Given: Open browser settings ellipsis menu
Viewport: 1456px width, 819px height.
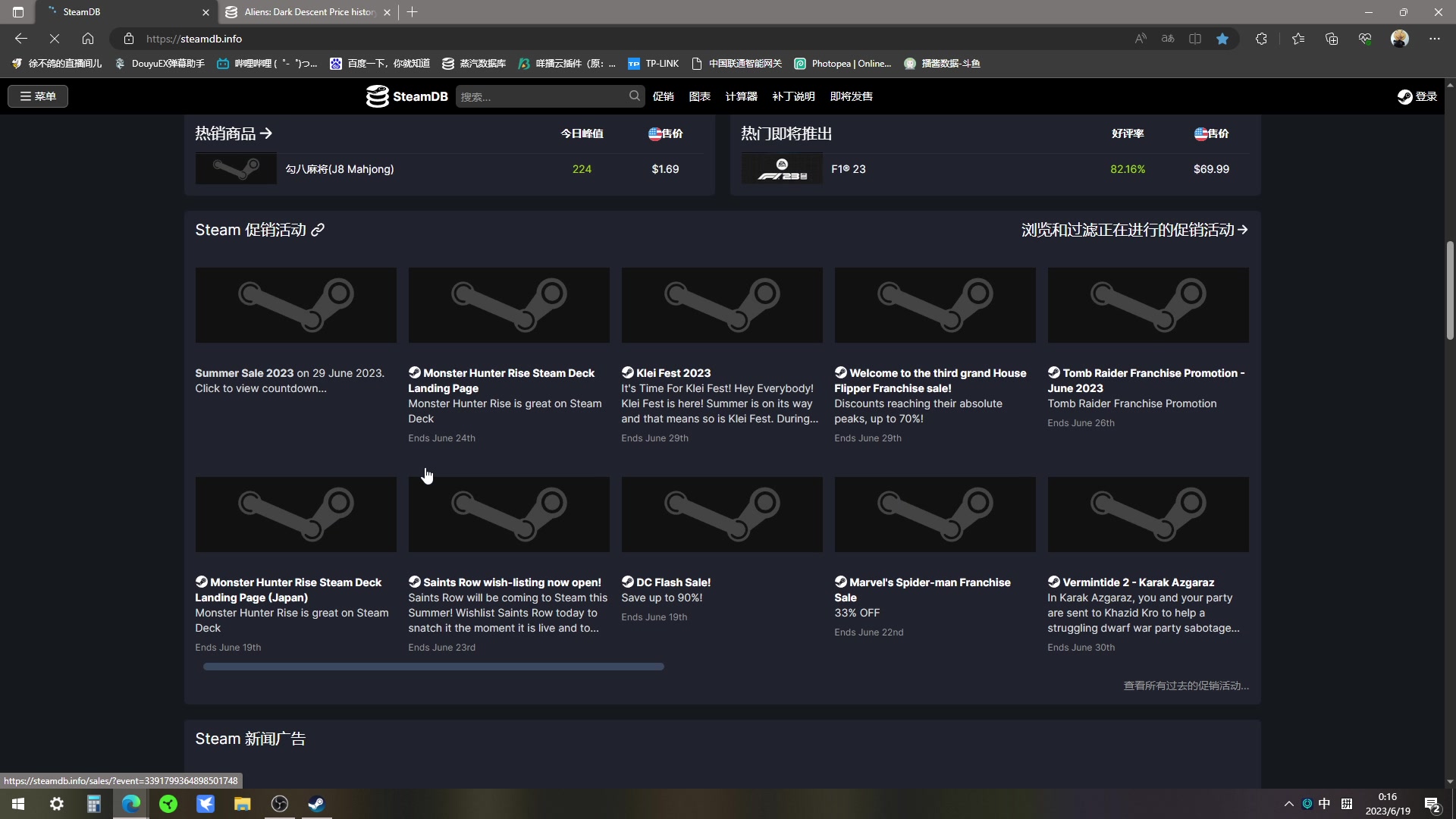Looking at the screenshot, I should click(1435, 39).
